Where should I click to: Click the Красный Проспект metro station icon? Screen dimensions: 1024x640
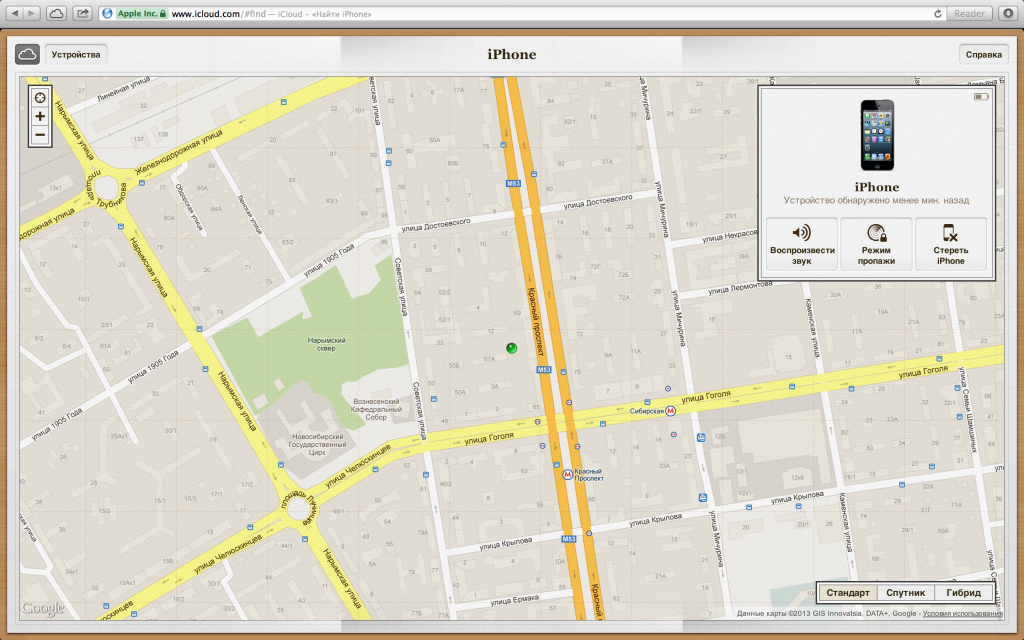click(x=568, y=475)
